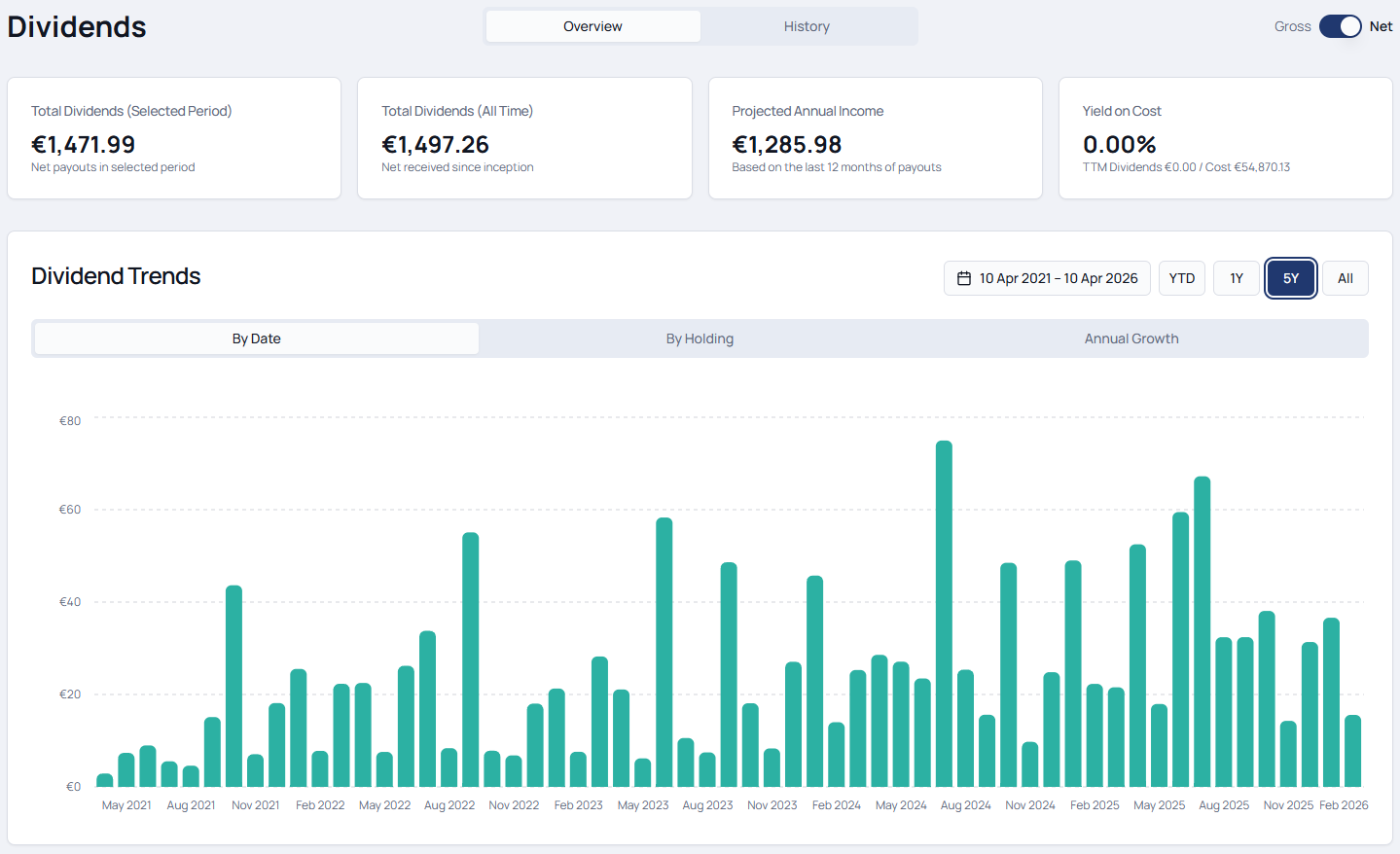
Task: Open the 10 Apr 2021 – 10 Apr 2026 date picker
Action: [1047, 278]
